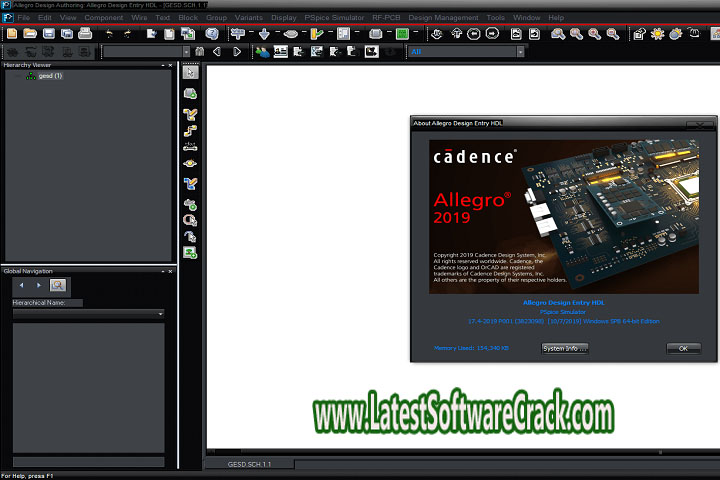Select gesd (1) in Hierarchy Viewer
Viewport: 720px width, 480px height.
(50, 76)
